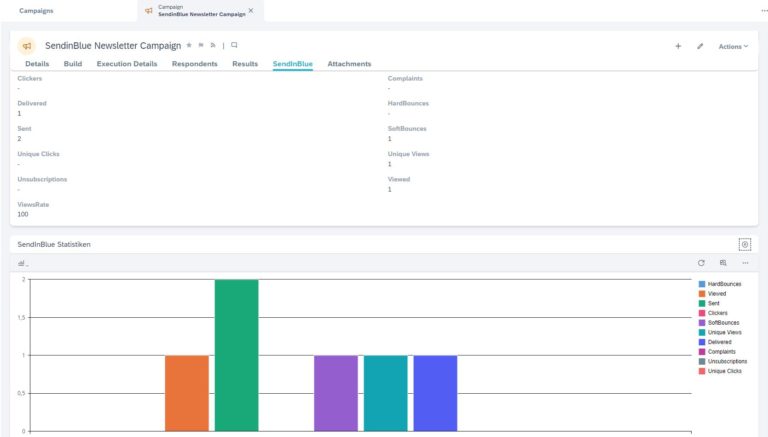Close the SendinBlue Newsletter Campaign tab
The image size is (768, 437).
[251, 10]
